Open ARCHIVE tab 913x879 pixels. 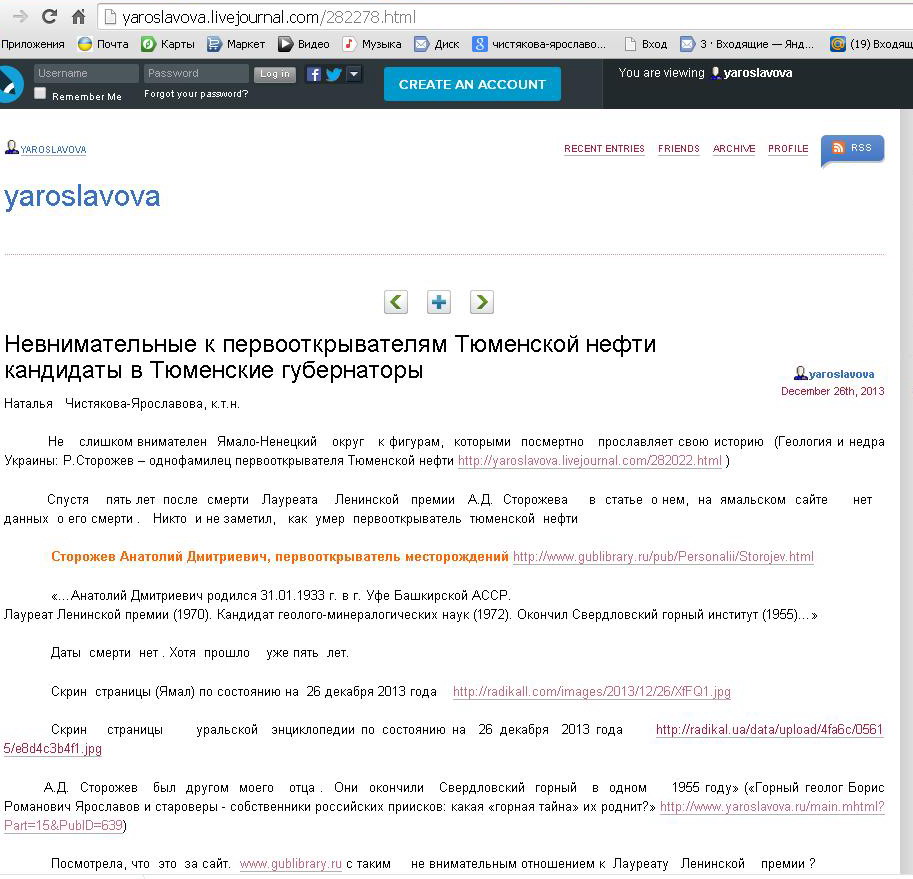734,148
